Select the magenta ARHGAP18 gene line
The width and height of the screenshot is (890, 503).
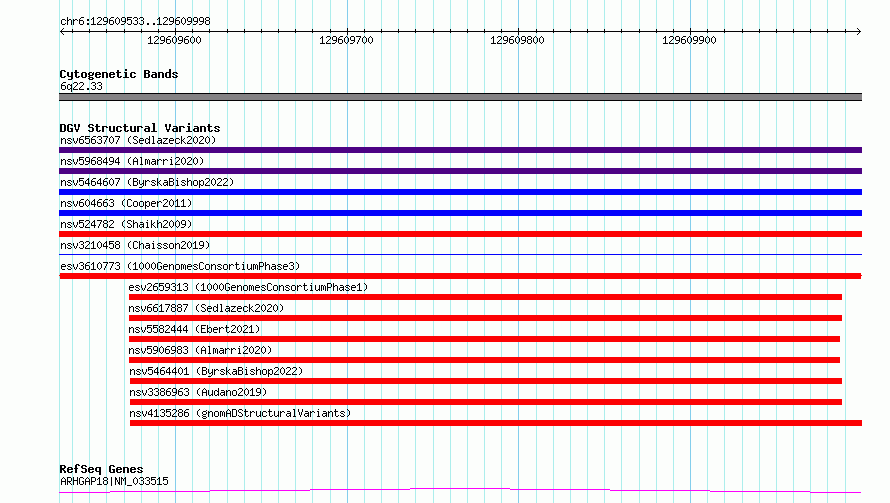460,490
